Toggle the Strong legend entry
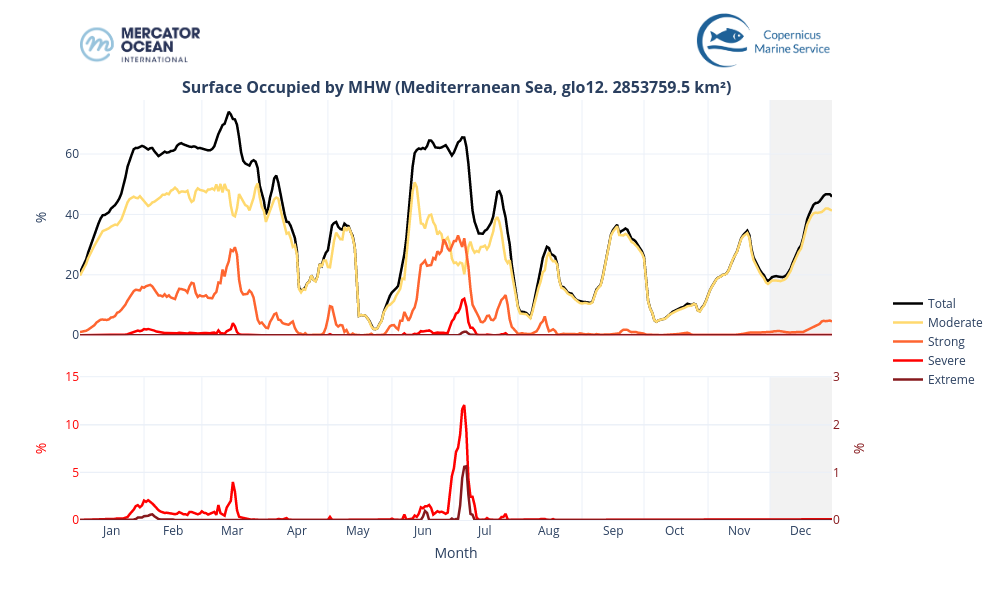Image resolution: width=1000 pixels, height=600 pixels. coord(946,341)
